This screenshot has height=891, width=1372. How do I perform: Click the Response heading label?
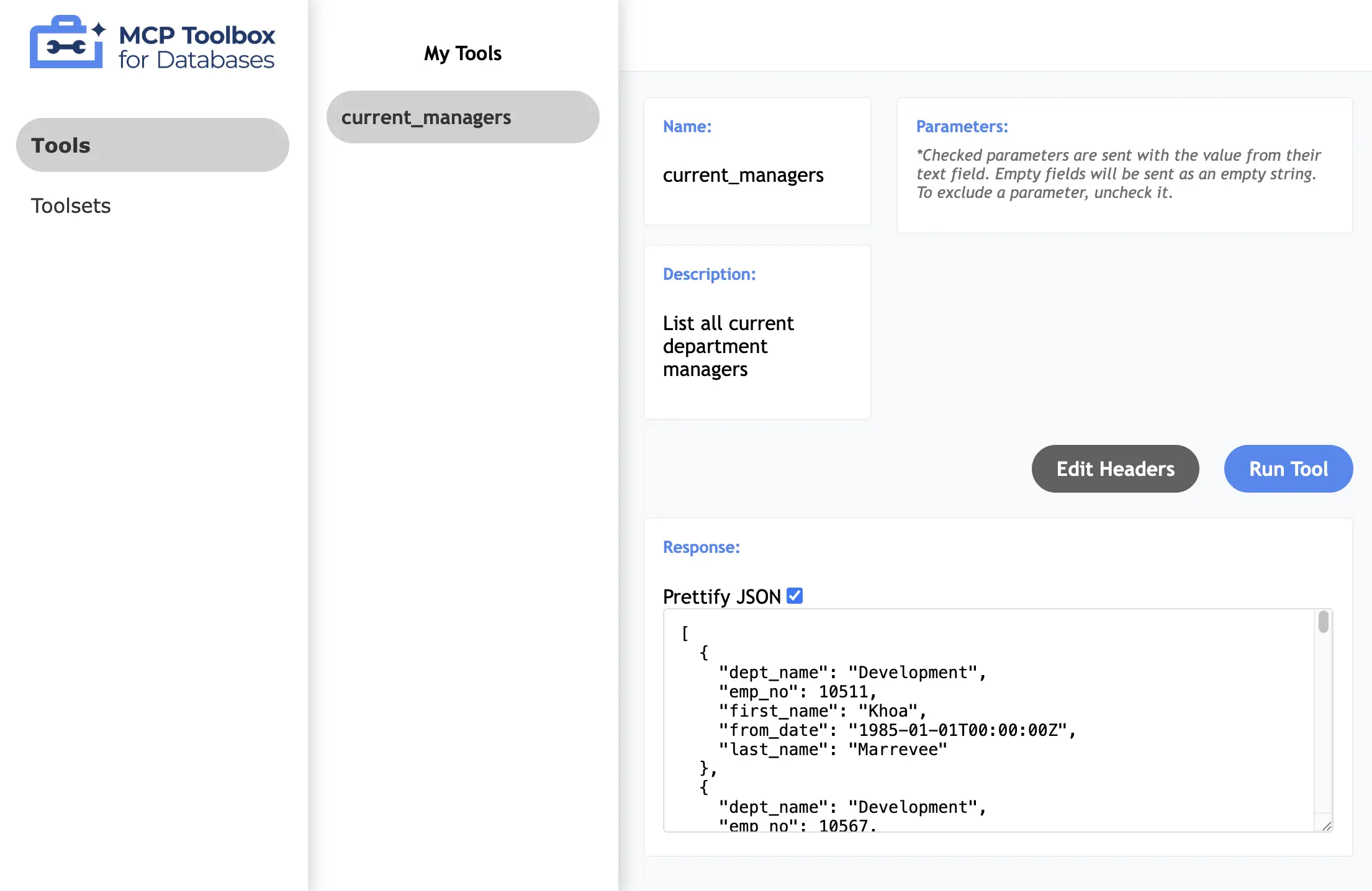click(x=701, y=547)
